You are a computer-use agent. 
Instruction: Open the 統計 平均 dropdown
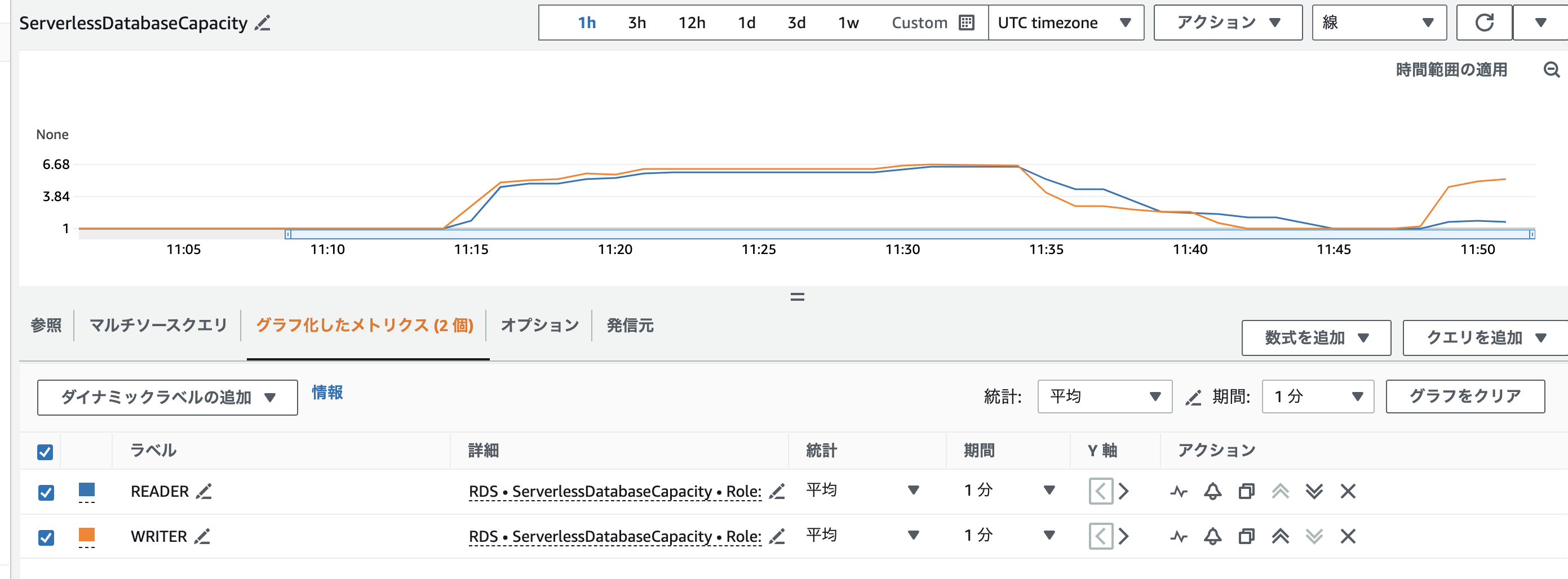click(x=1104, y=397)
